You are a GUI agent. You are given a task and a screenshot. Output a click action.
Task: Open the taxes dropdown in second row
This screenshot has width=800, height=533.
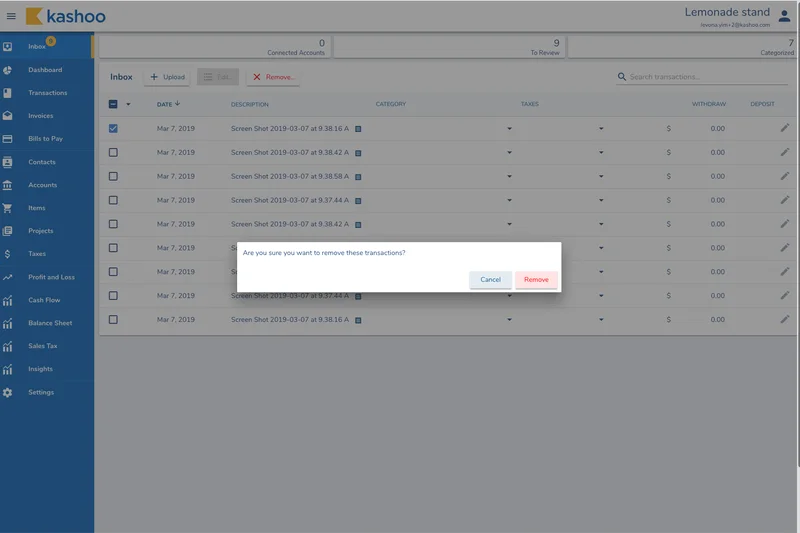[601, 153]
